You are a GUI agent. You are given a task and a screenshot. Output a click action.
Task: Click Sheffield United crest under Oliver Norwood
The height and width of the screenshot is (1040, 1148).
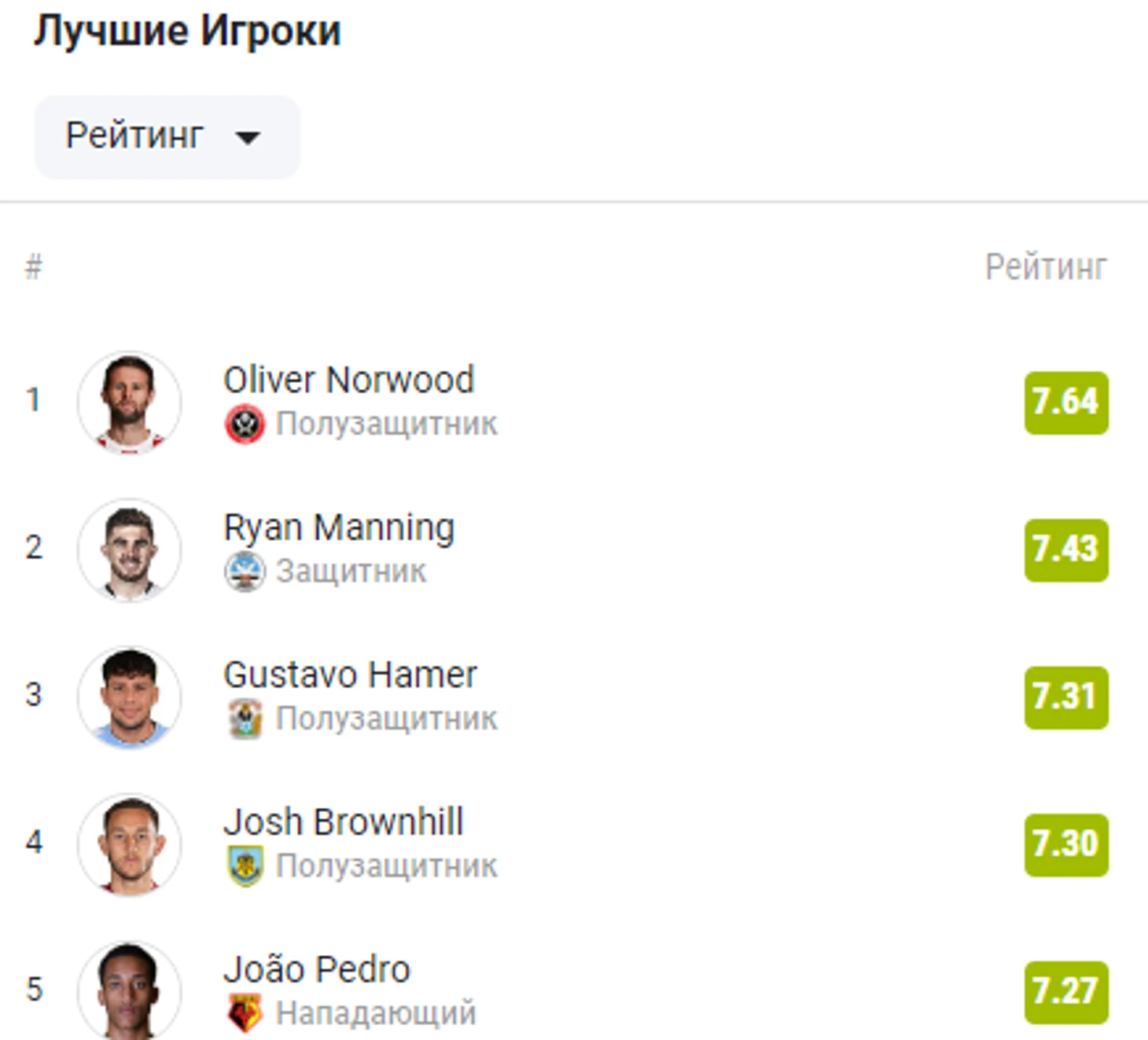tap(245, 424)
